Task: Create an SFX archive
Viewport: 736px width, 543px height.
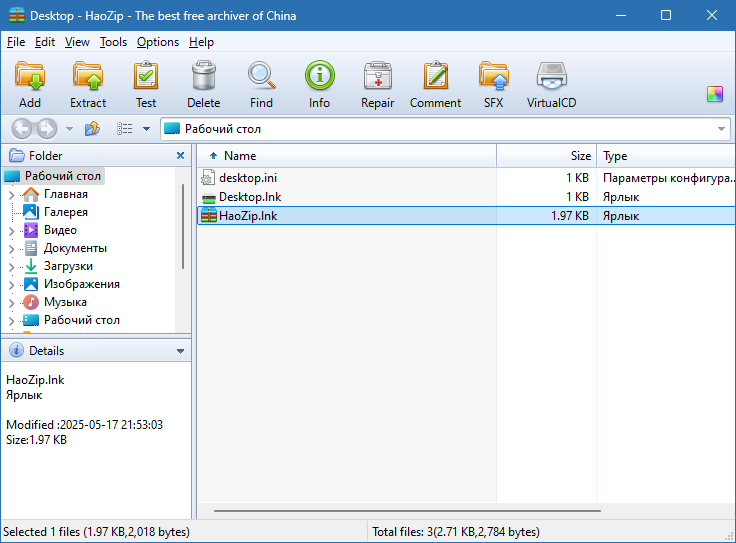Action: (x=493, y=84)
